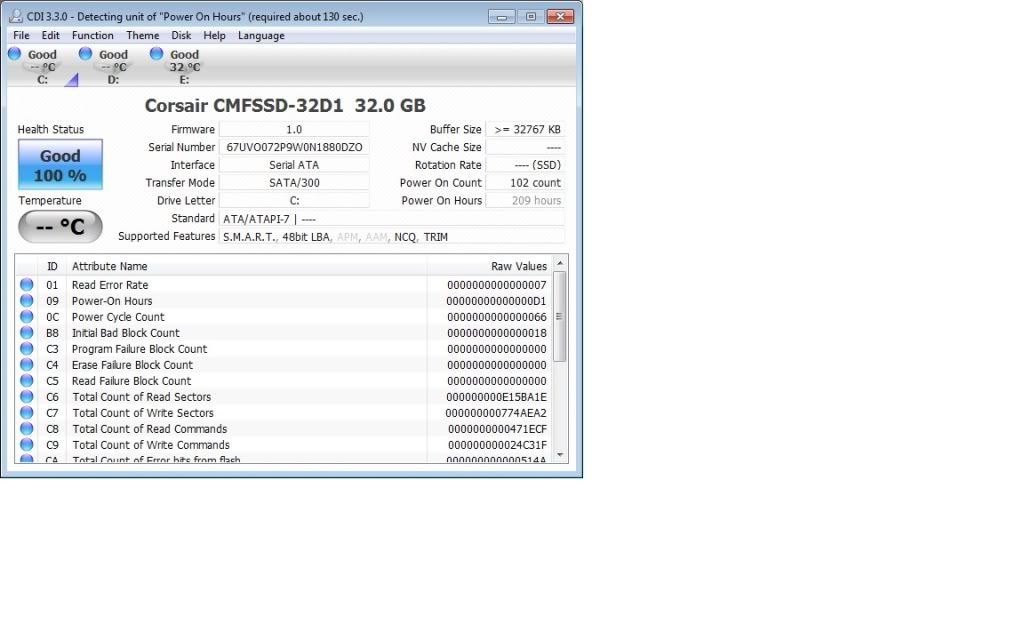This screenshot has width=1024, height=640.
Task: Click the Drive Letter field showing C:
Action: pos(294,200)
